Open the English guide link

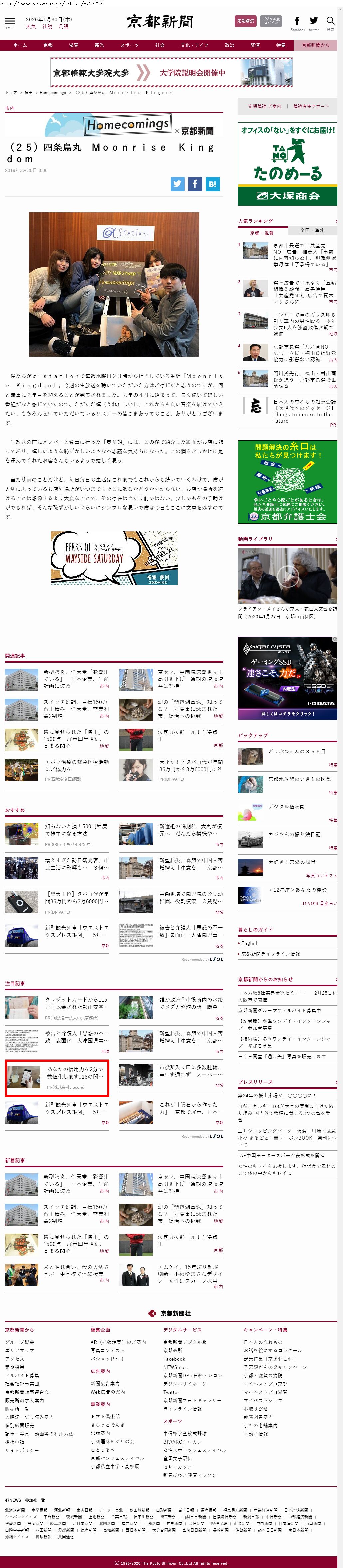pos(250,943)
